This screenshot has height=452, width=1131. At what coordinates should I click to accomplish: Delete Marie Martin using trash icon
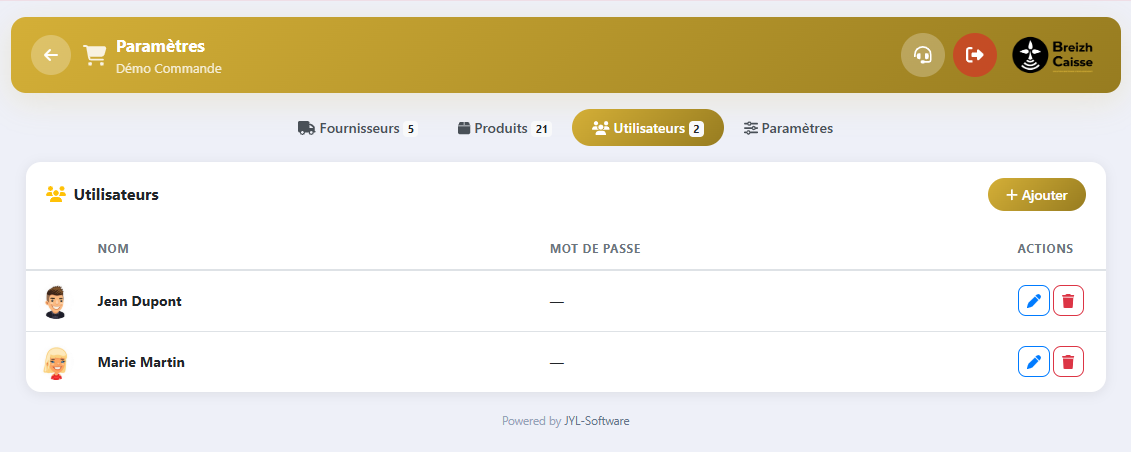(x=1068, y=362)
